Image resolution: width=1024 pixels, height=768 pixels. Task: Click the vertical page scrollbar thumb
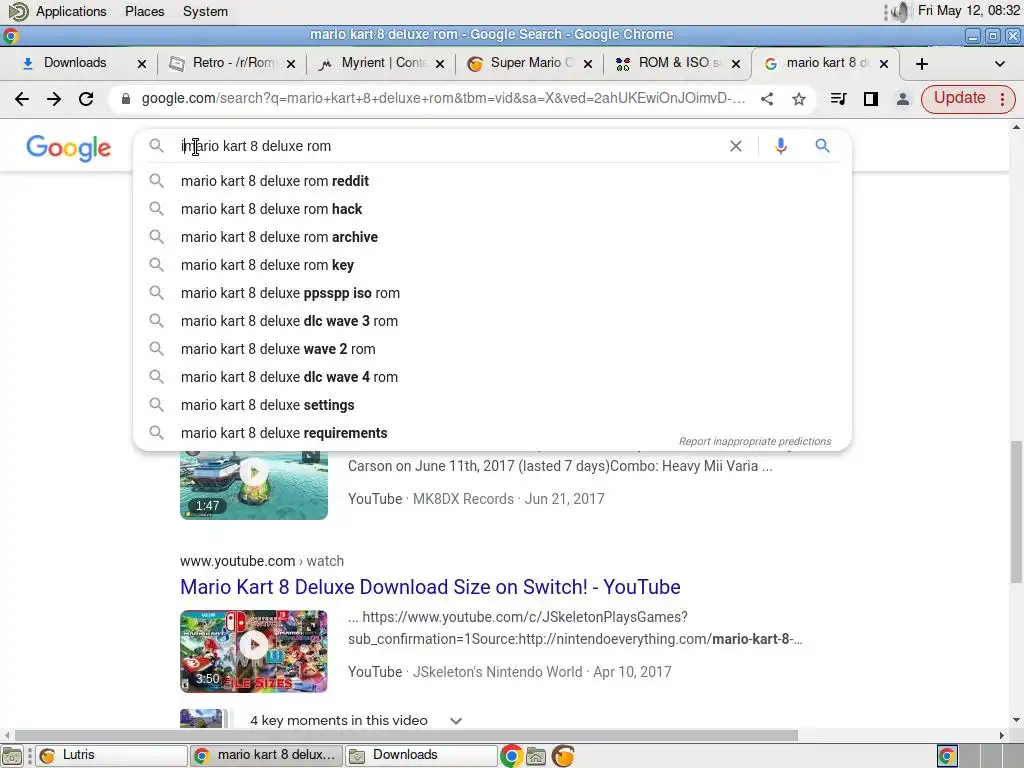(x=1016, y=513)
